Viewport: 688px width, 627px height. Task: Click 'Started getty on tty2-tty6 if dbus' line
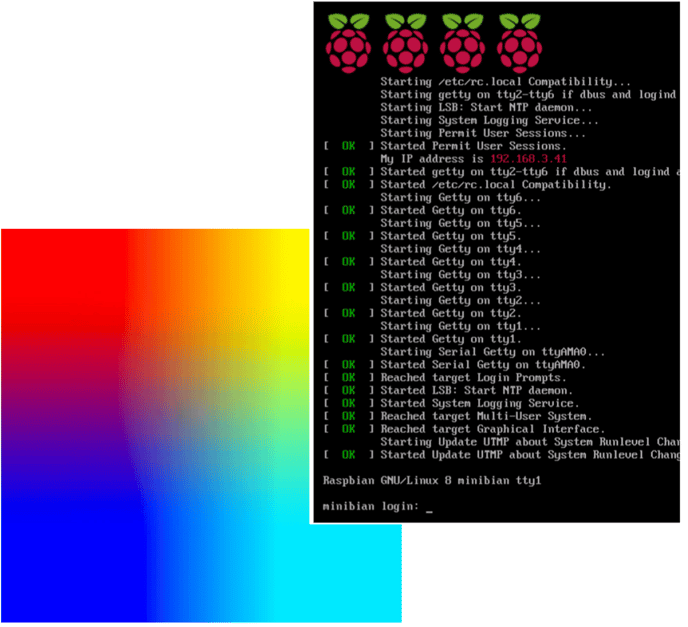point(530,172)
